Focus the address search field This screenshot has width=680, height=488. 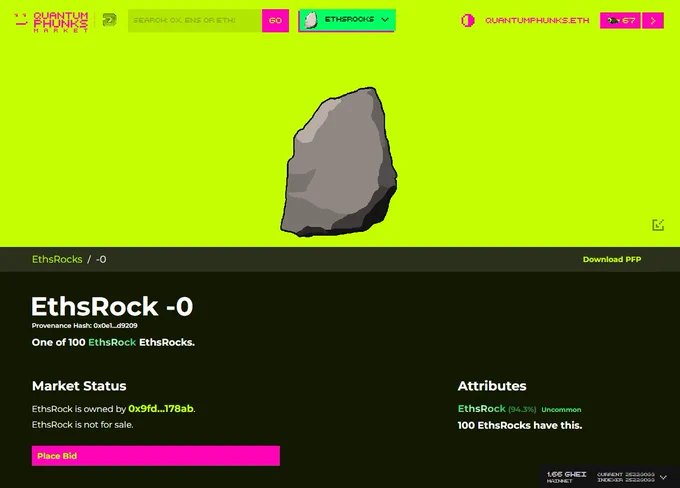[195, 20]
